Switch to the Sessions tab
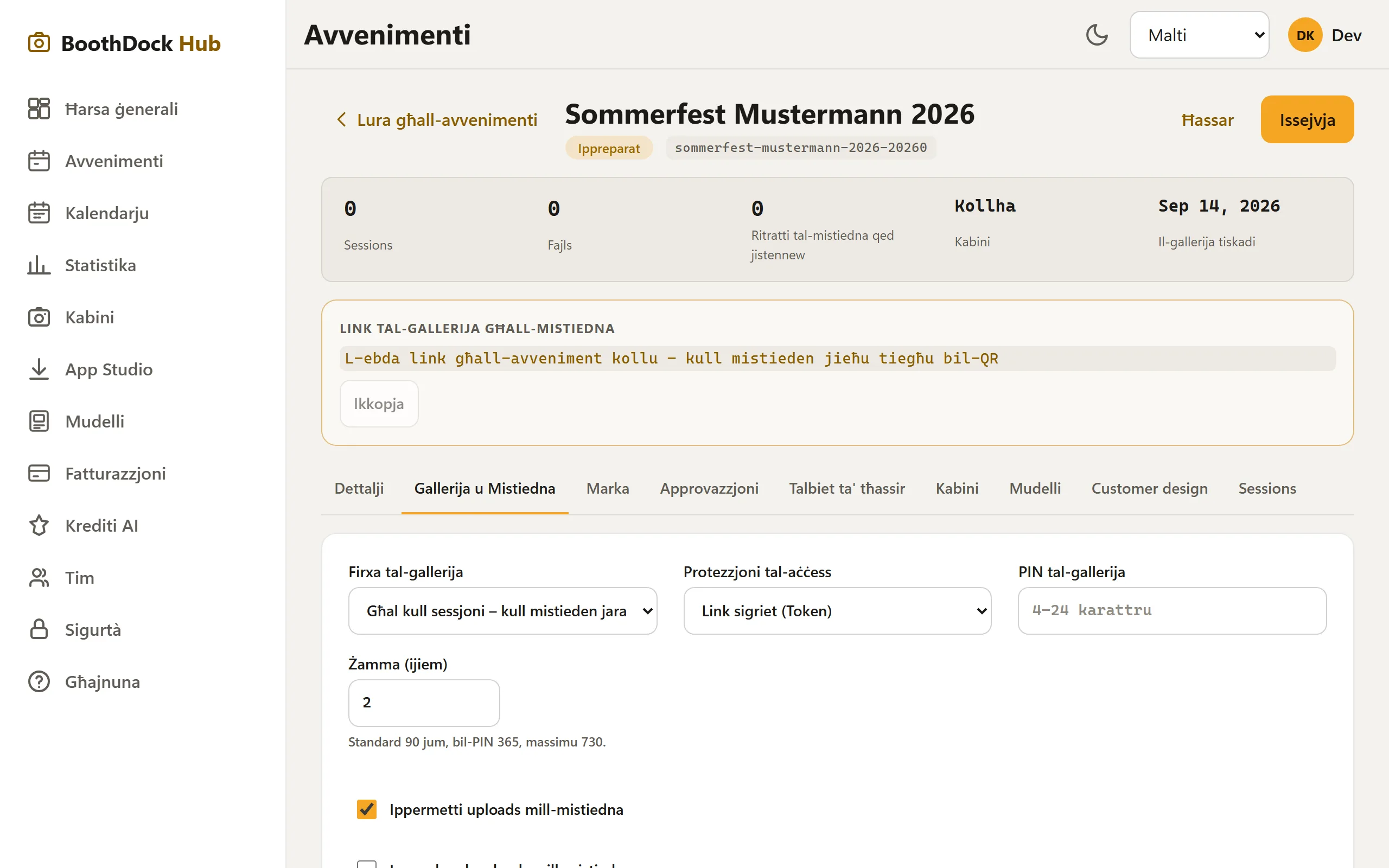Screen dimensions: 1389x868 (x=1267, y=489)
